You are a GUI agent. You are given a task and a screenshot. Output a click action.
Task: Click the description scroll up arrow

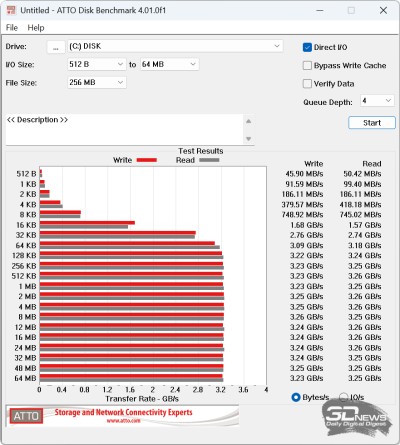[248, 121]
